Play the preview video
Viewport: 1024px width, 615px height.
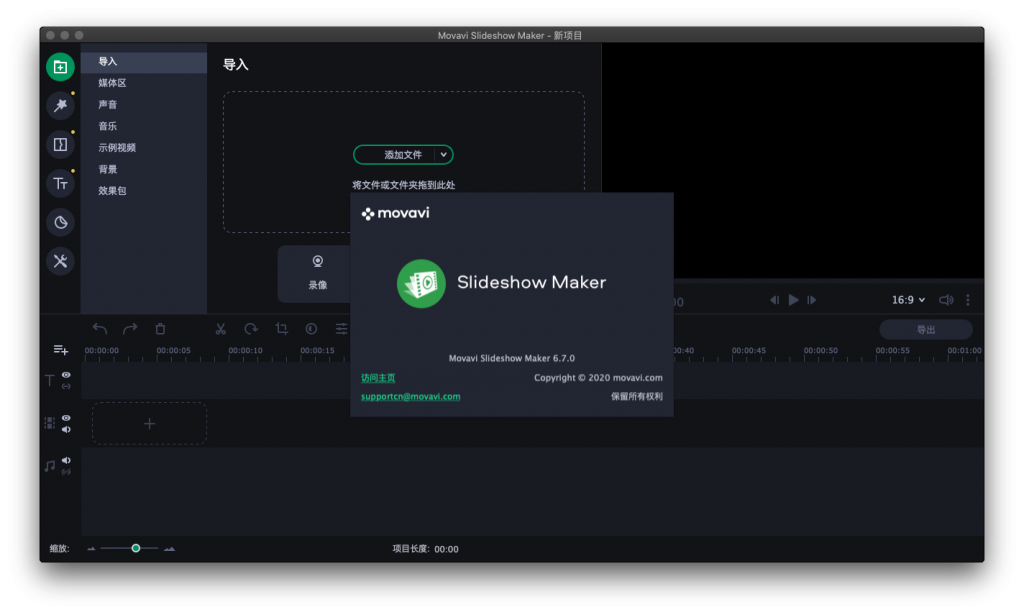tap(793, 300)
